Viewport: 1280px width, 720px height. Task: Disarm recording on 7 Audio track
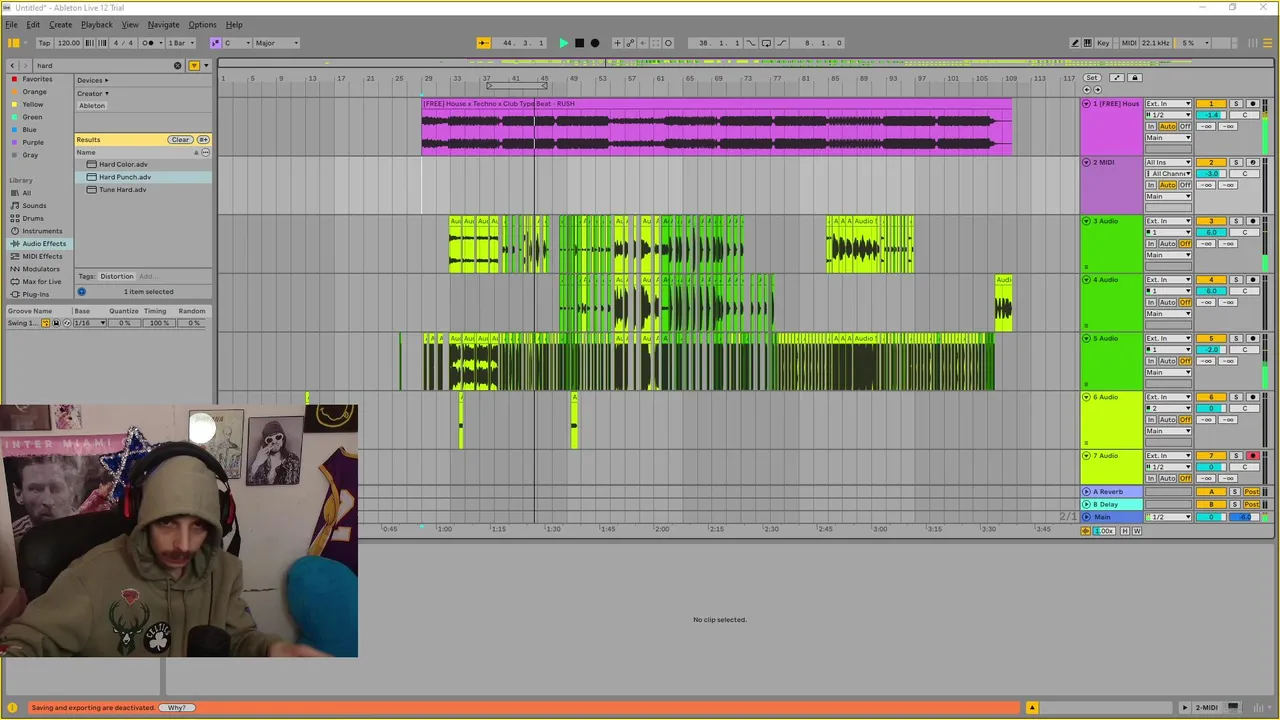1253,456
